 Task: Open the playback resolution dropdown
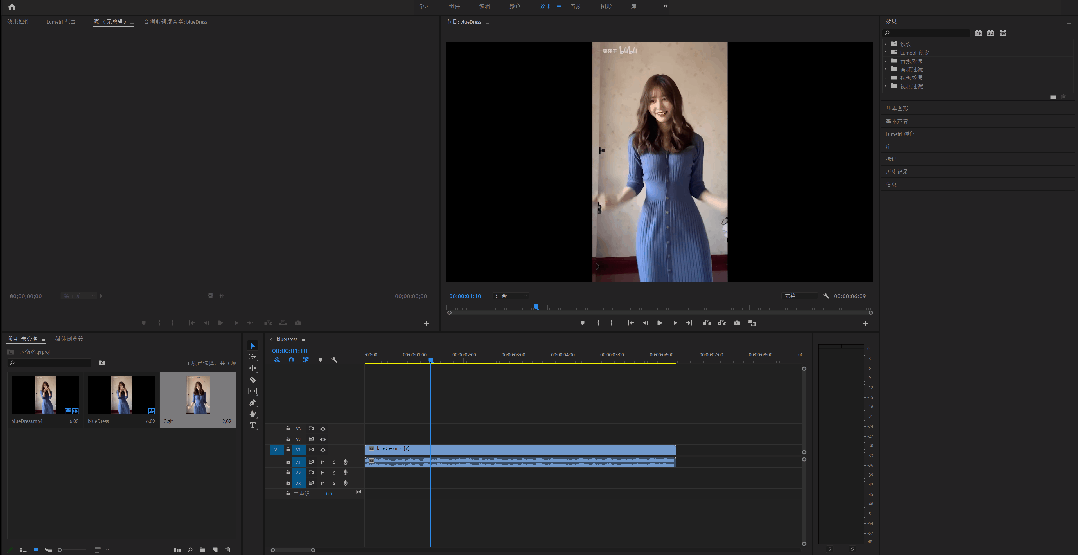point(800,296)
